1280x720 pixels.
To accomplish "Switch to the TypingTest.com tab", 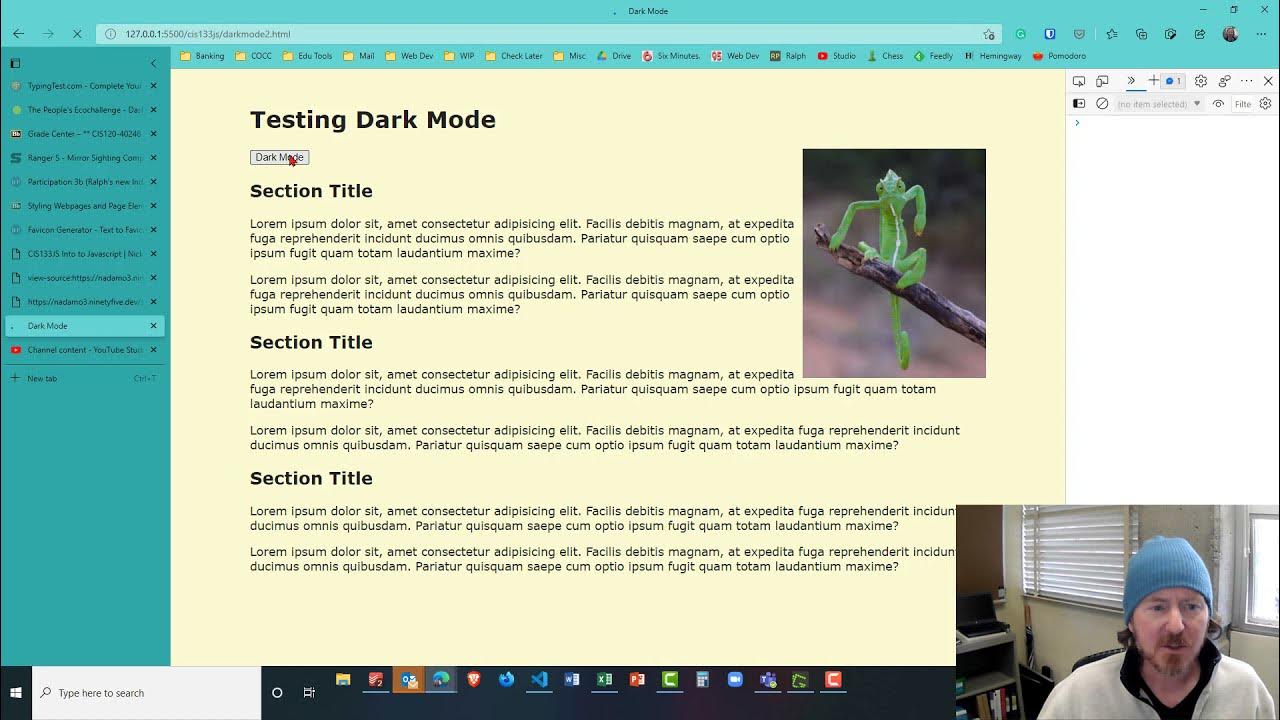I will point(85,86).
